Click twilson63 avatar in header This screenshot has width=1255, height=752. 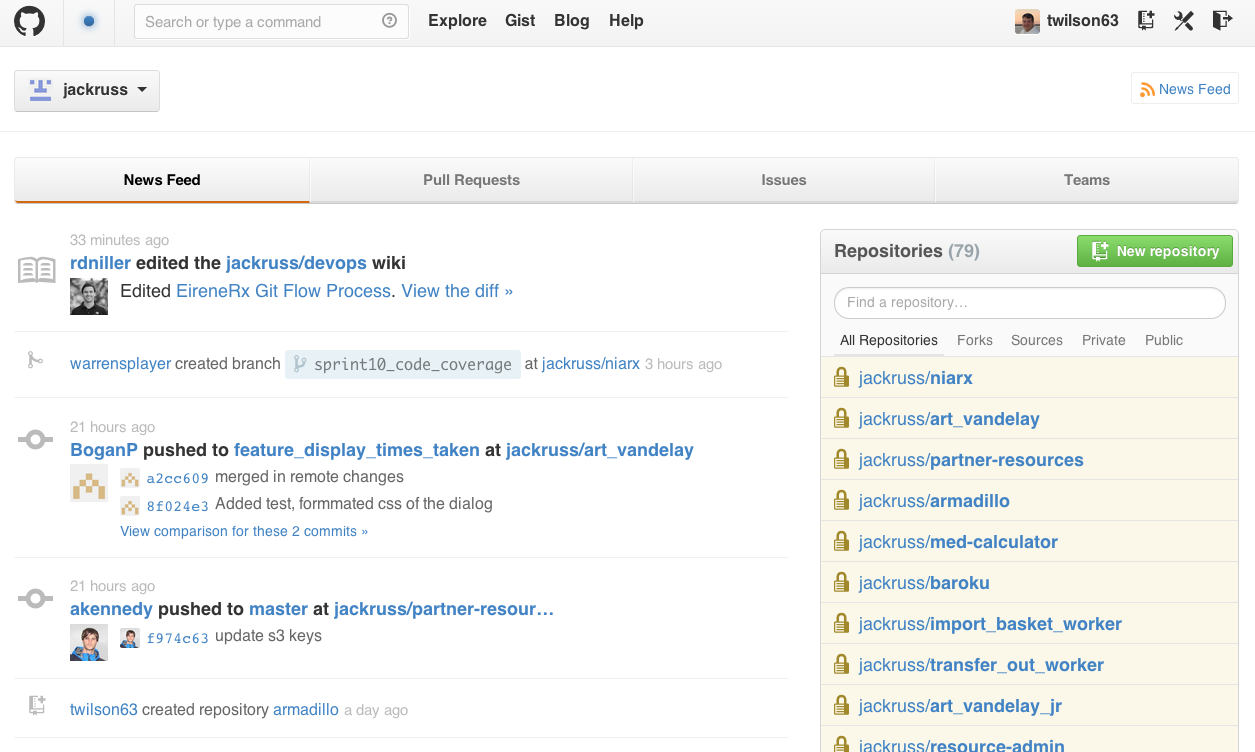point(1027,21)
